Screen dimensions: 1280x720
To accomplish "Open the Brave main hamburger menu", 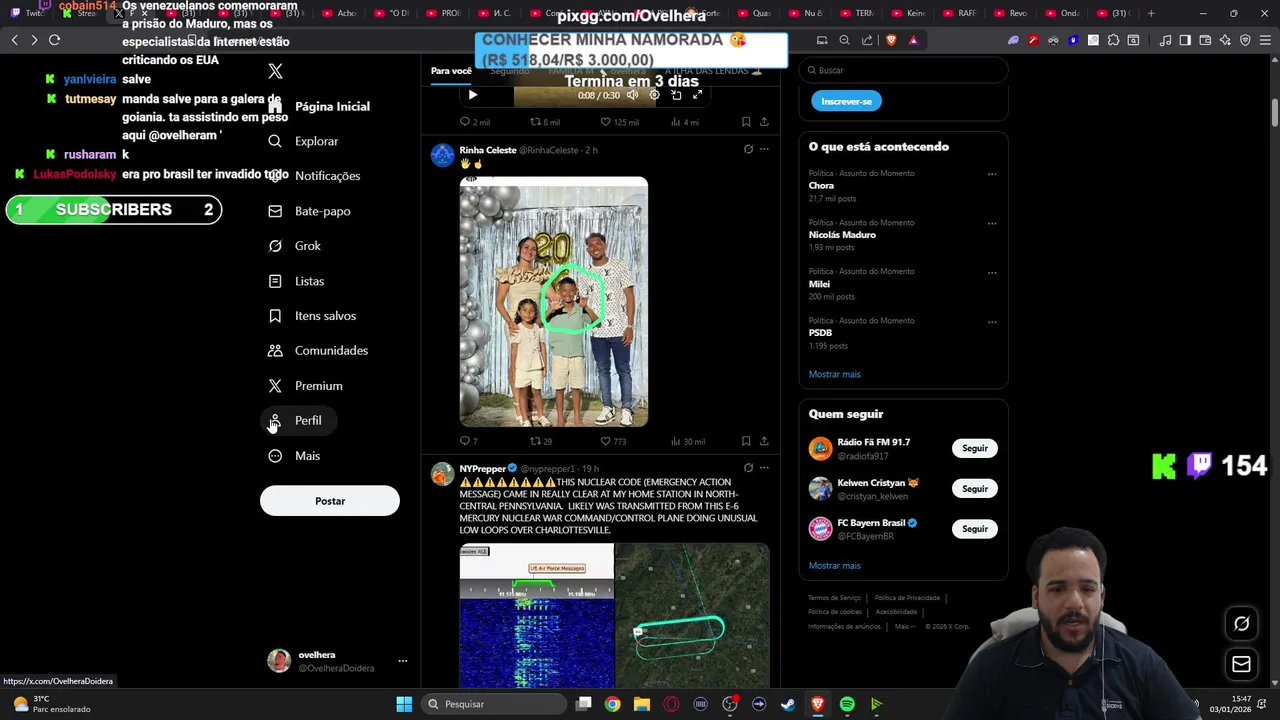I will [1265, 40].
